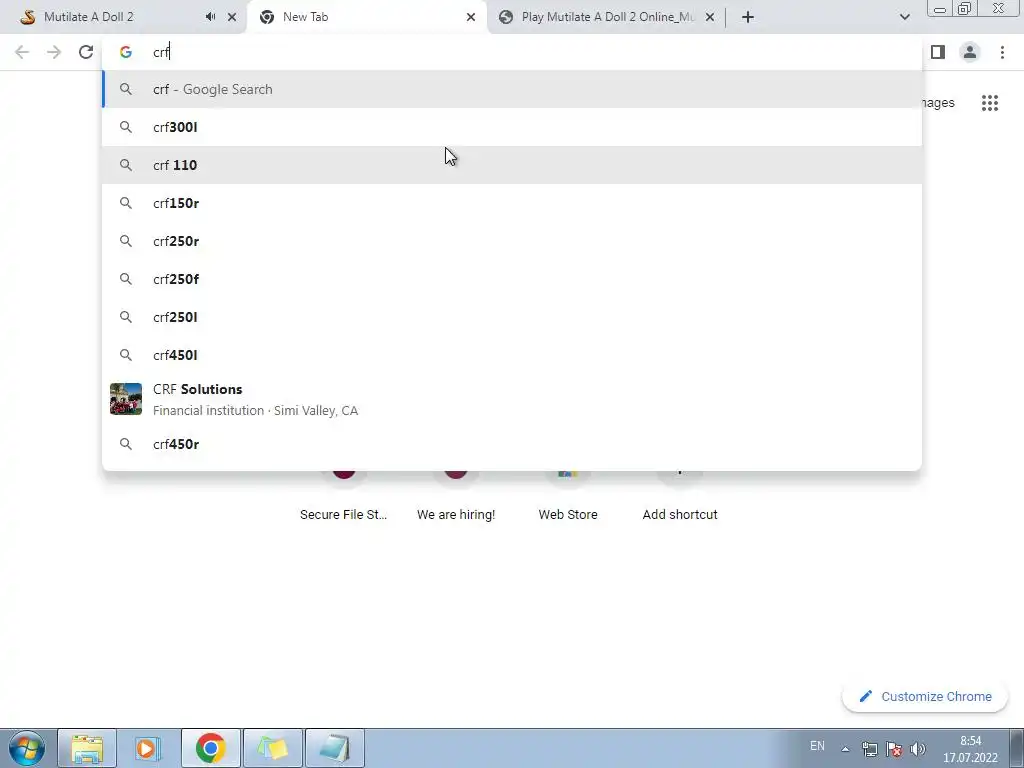Screen dimensions: 1024x768
Task: Close the Mutilate A Doll 2 tab
Action: (x=232, y=17)
